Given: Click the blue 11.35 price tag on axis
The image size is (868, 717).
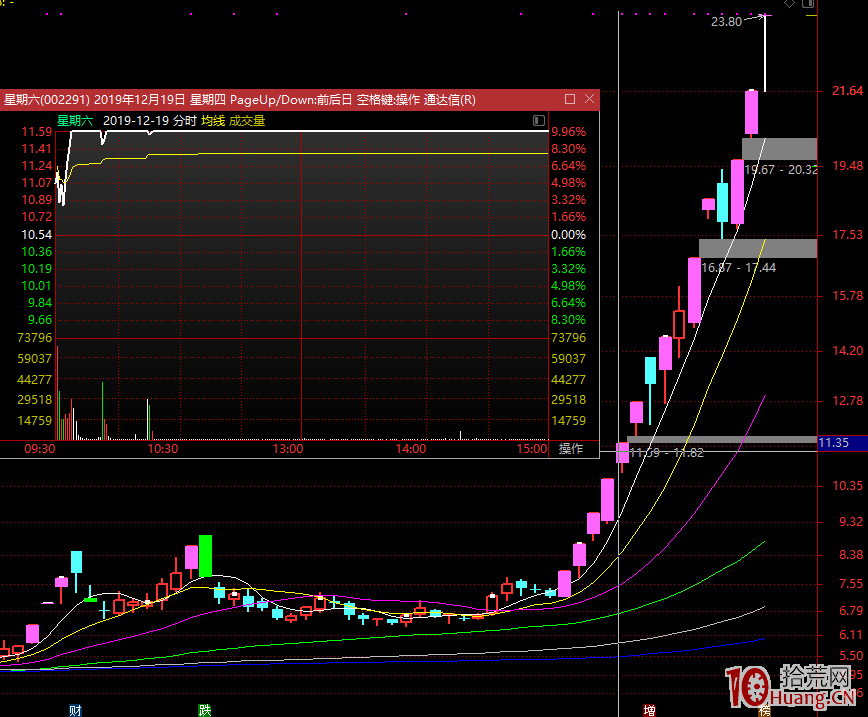Looking at the screenshot, I should (833, 442).
